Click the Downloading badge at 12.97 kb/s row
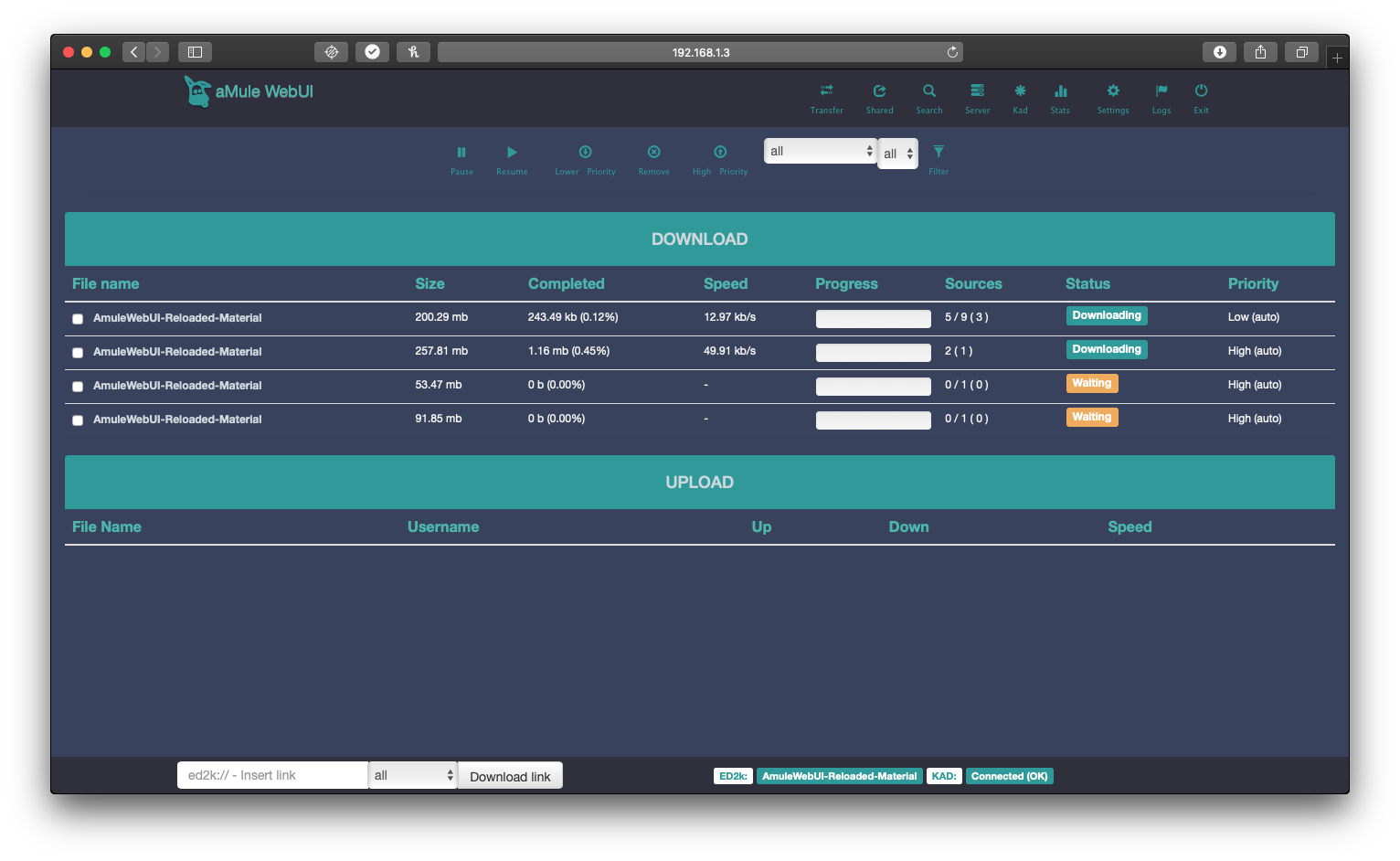This screenshot has height=861, width=1400. (x=1107, y=315)
